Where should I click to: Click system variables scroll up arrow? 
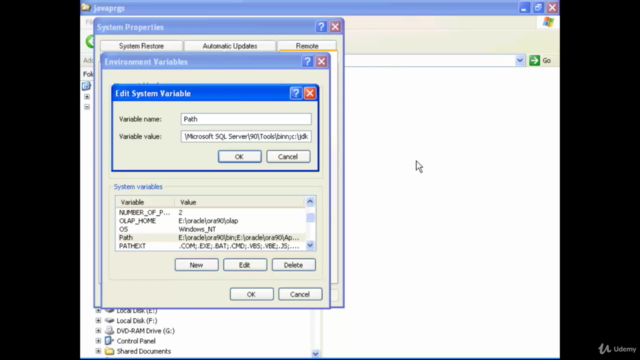310,202
